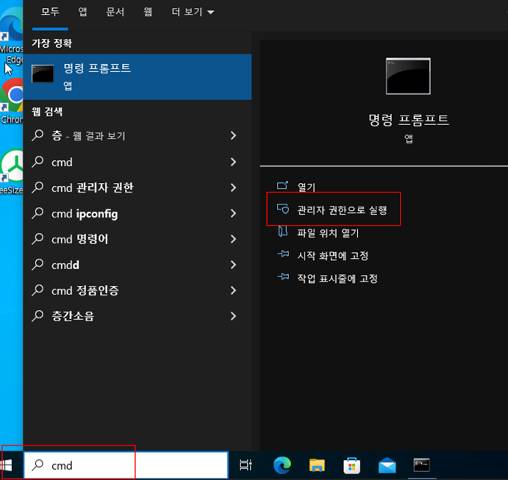508x480 pixels.
Task: Expand arrow beside cmd 정품인증 suggestion
Action: click(233, 290)
